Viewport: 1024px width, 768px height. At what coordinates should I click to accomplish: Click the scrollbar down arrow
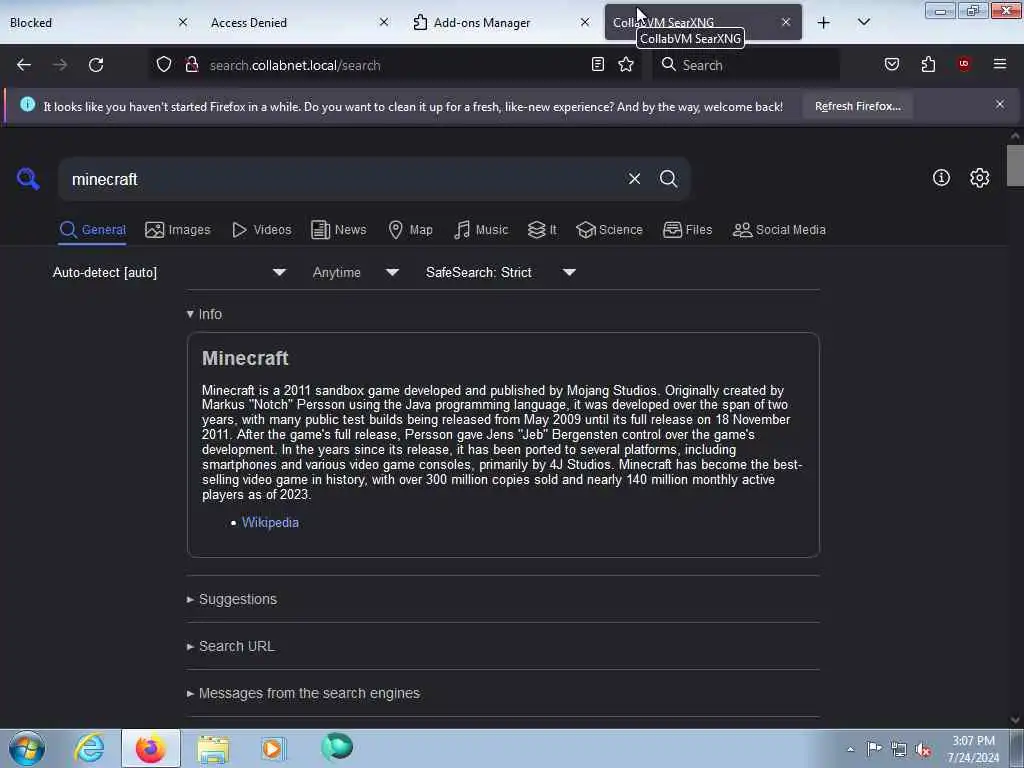pyautogui.click(x=1015, y=720)
